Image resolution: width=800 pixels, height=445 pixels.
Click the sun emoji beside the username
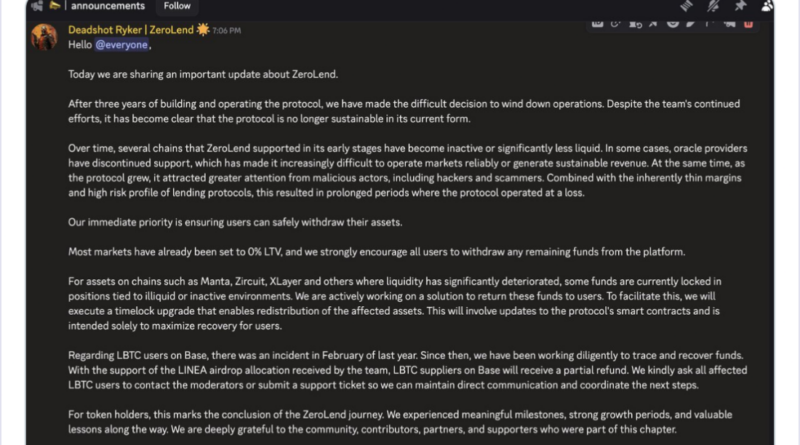click(203, 30)
